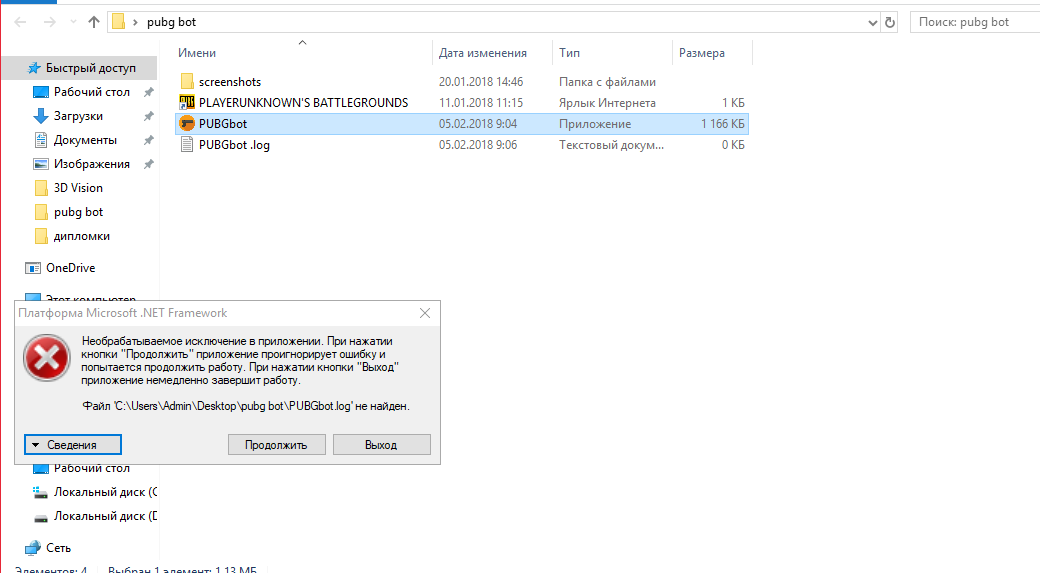Sort files by the Размера column header
This screenshot has width=1040, height=573.
click(702, 53)
